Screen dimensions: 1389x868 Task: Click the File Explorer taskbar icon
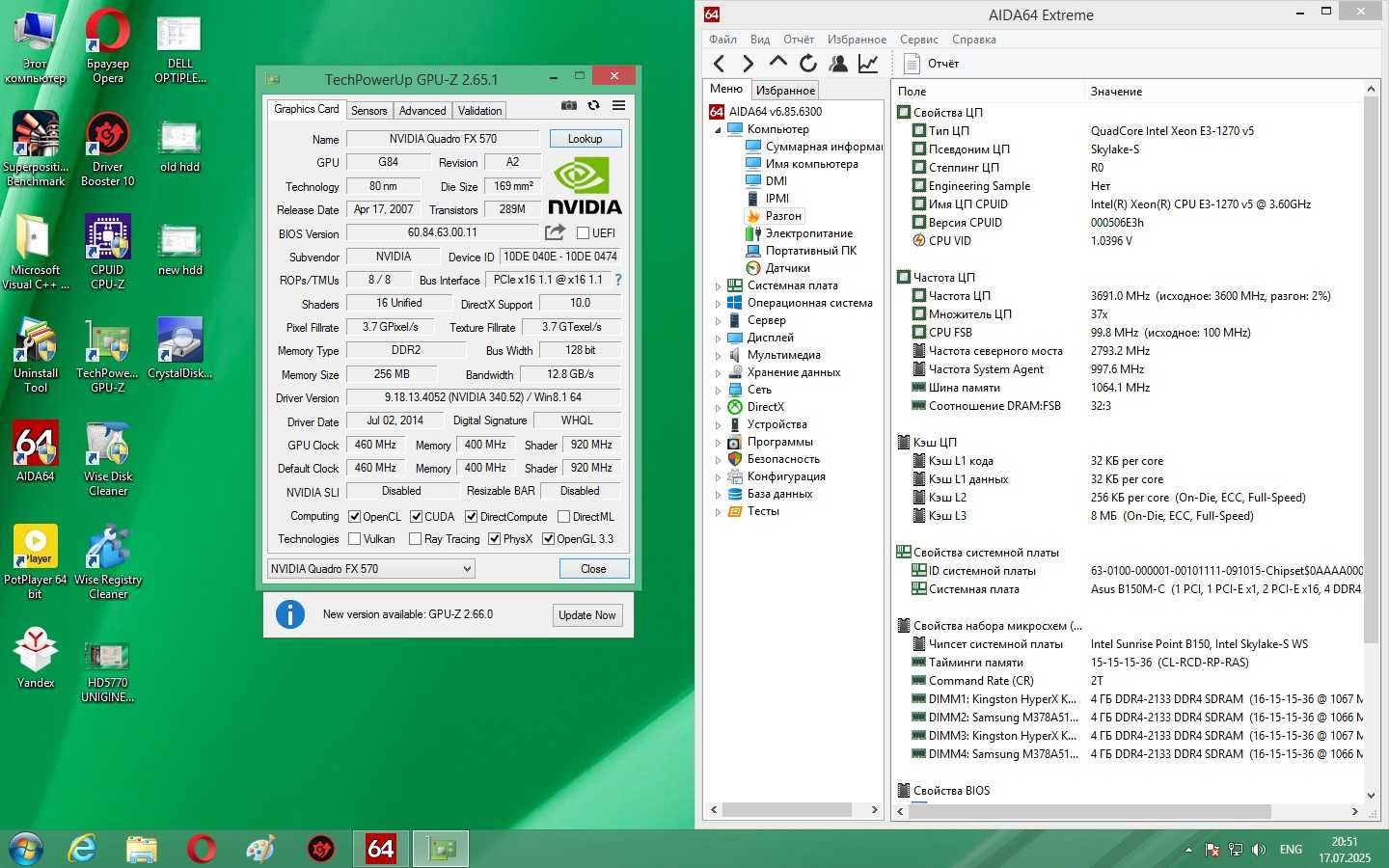click(x=142, y=849)
